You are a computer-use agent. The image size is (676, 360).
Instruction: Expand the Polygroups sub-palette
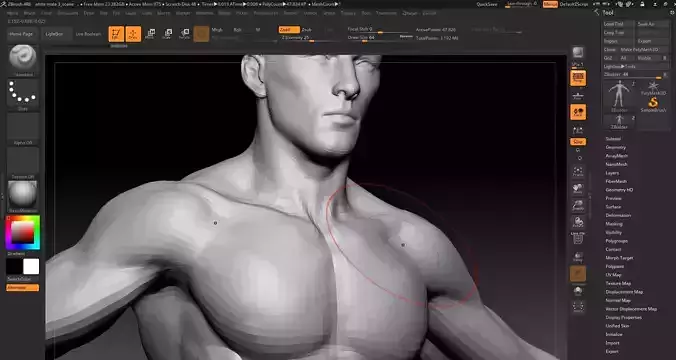[x=617, y=241]
